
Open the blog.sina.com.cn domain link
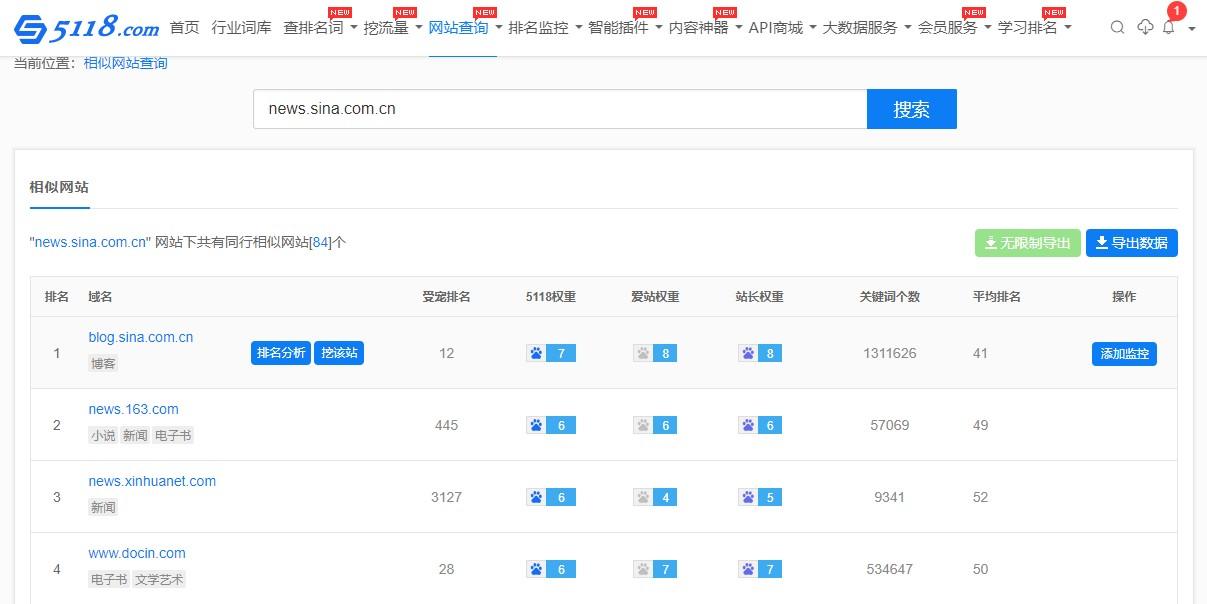141,337
